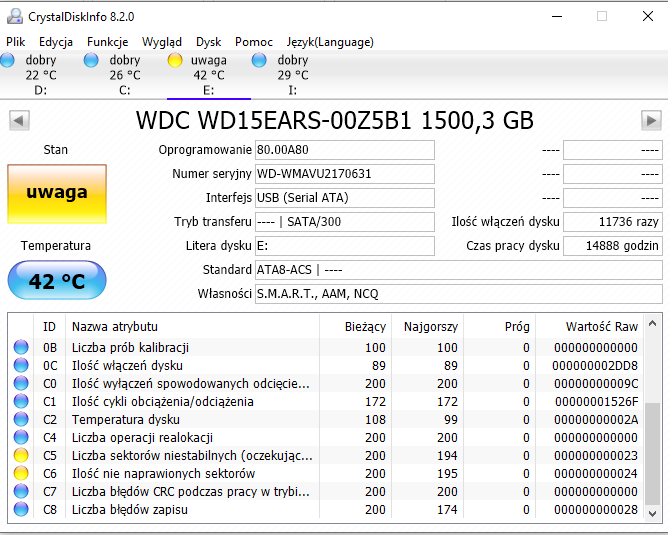Screen dimensions: 668x535
Task: Click the Litera dysku field E:
Action: point(345,246)
